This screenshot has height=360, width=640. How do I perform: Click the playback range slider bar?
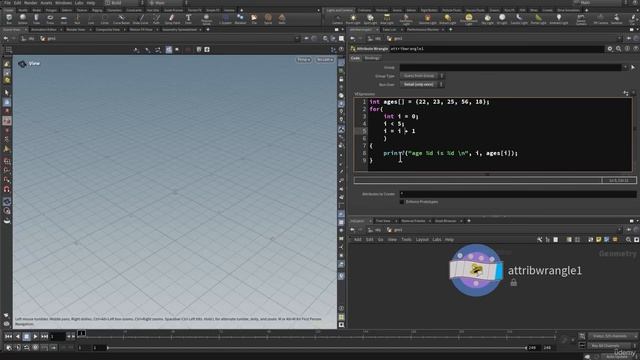click(x=316, y=348)
